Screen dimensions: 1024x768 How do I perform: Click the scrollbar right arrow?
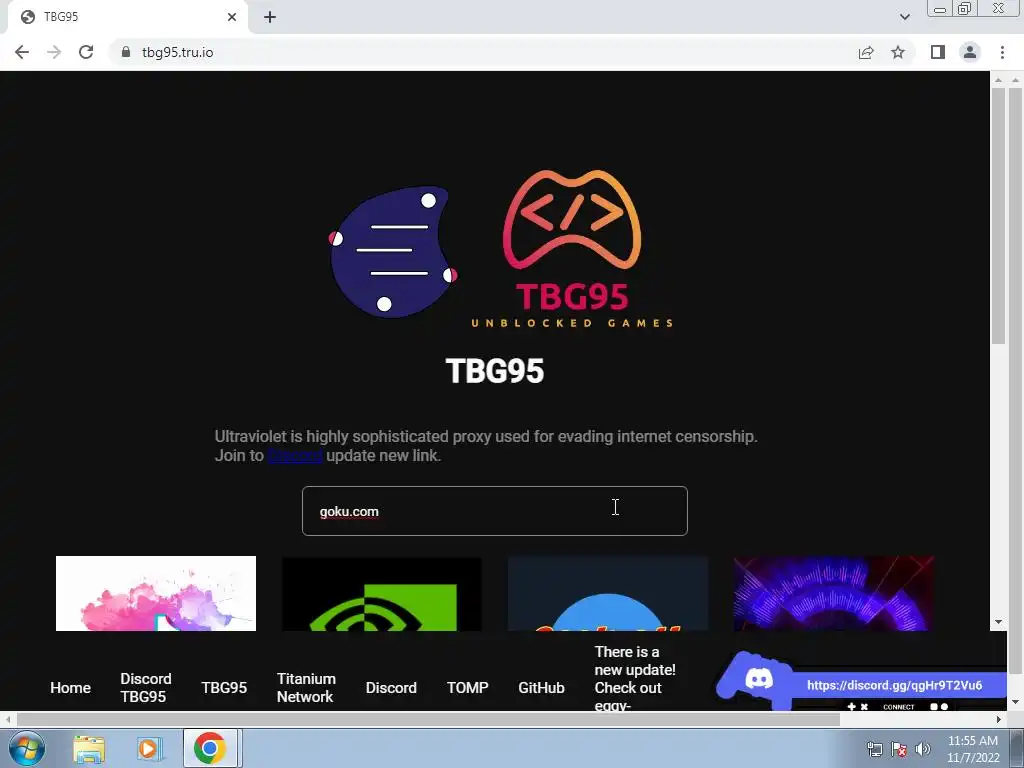click(x=999, y=720)
